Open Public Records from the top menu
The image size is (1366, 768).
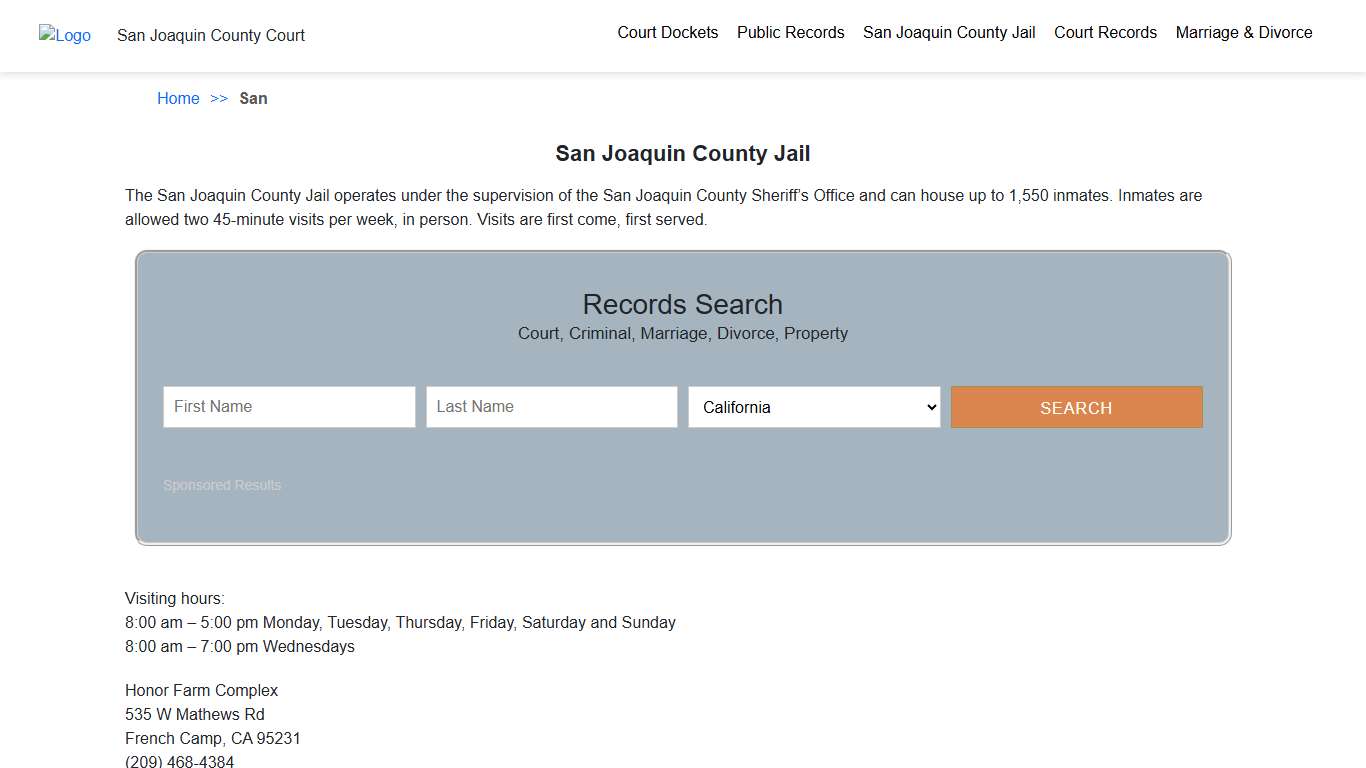click(x=790, y=32)
